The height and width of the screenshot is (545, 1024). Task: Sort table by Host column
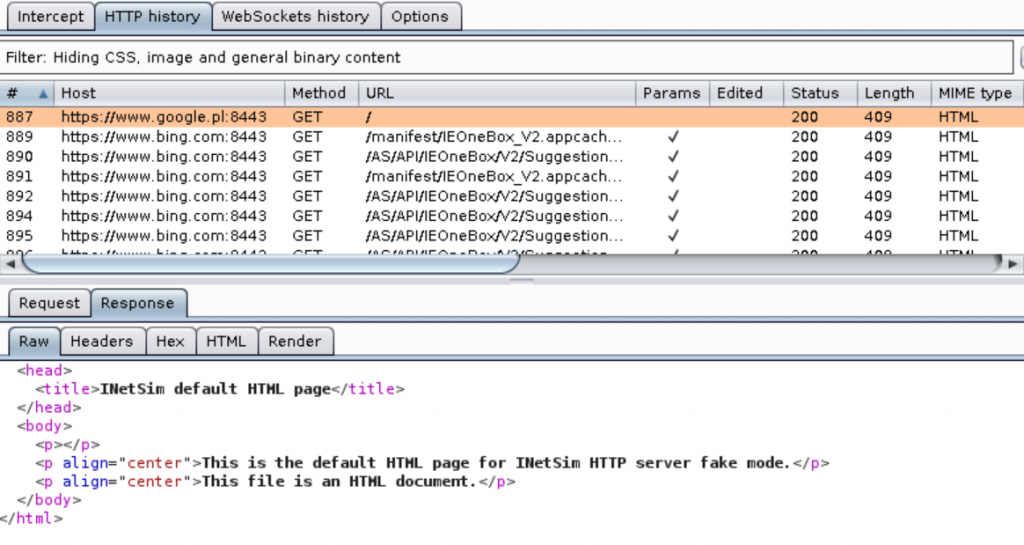click(x=168, y=93)
